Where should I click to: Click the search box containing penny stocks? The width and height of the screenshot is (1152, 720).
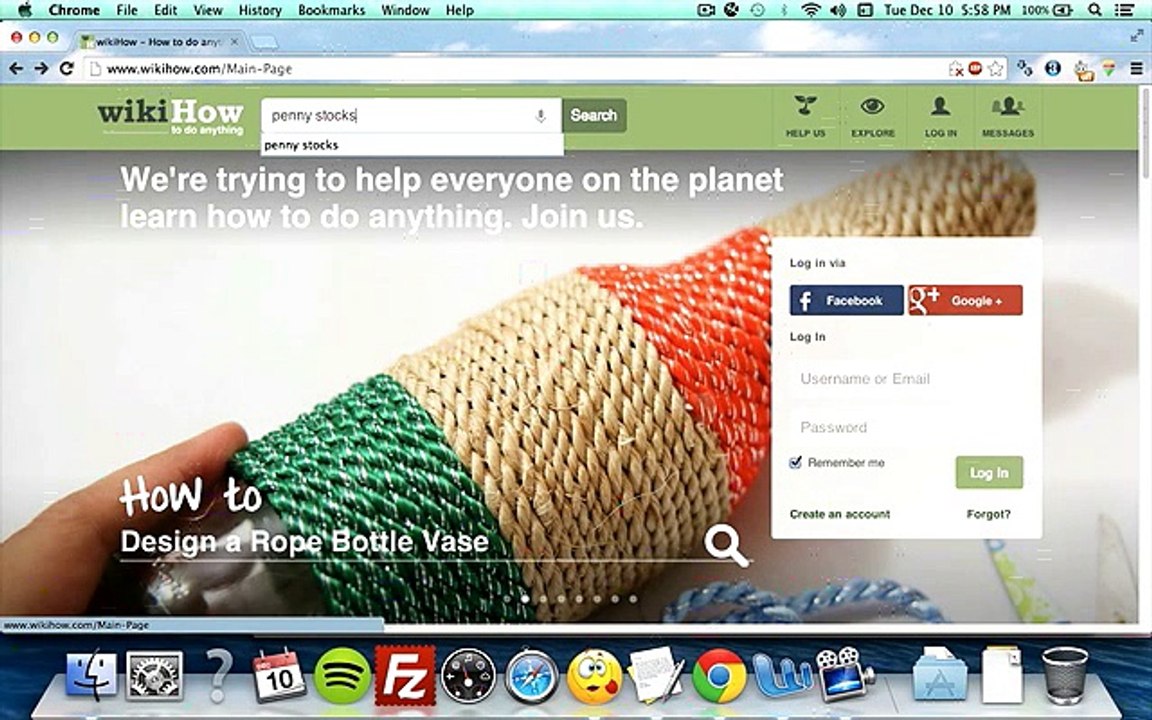click(411, 115)
